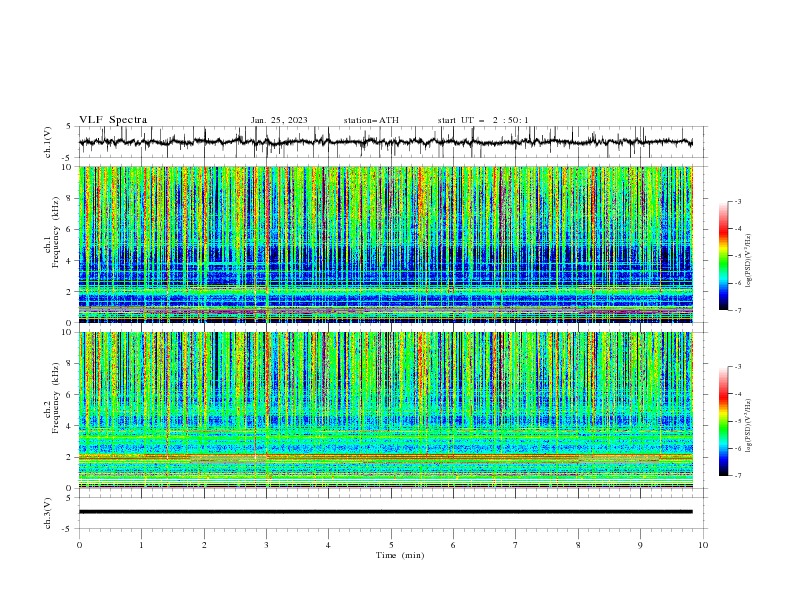Click the ch.2 color scale bar
This screenshot has height=612, width=792.
723,421
